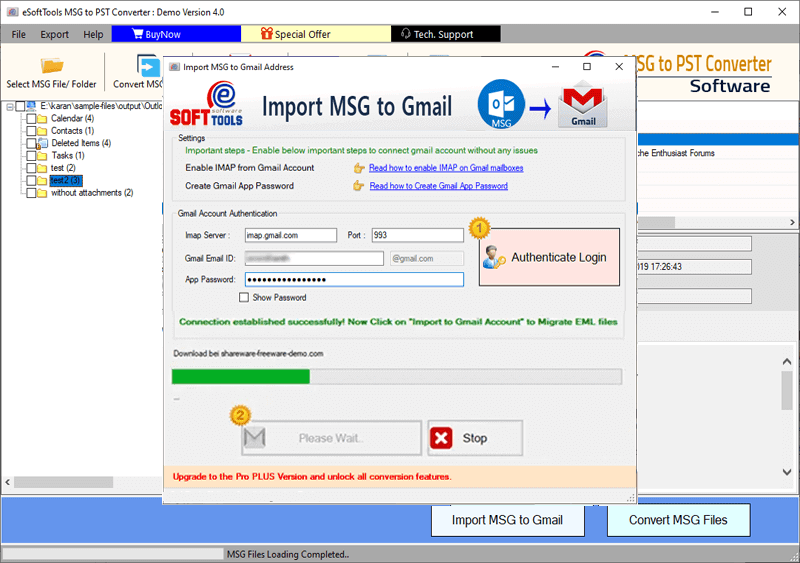Click the Special Offer gift icon
The width and height of the screenshot is (800, 563).
click(x=266, y=34)
